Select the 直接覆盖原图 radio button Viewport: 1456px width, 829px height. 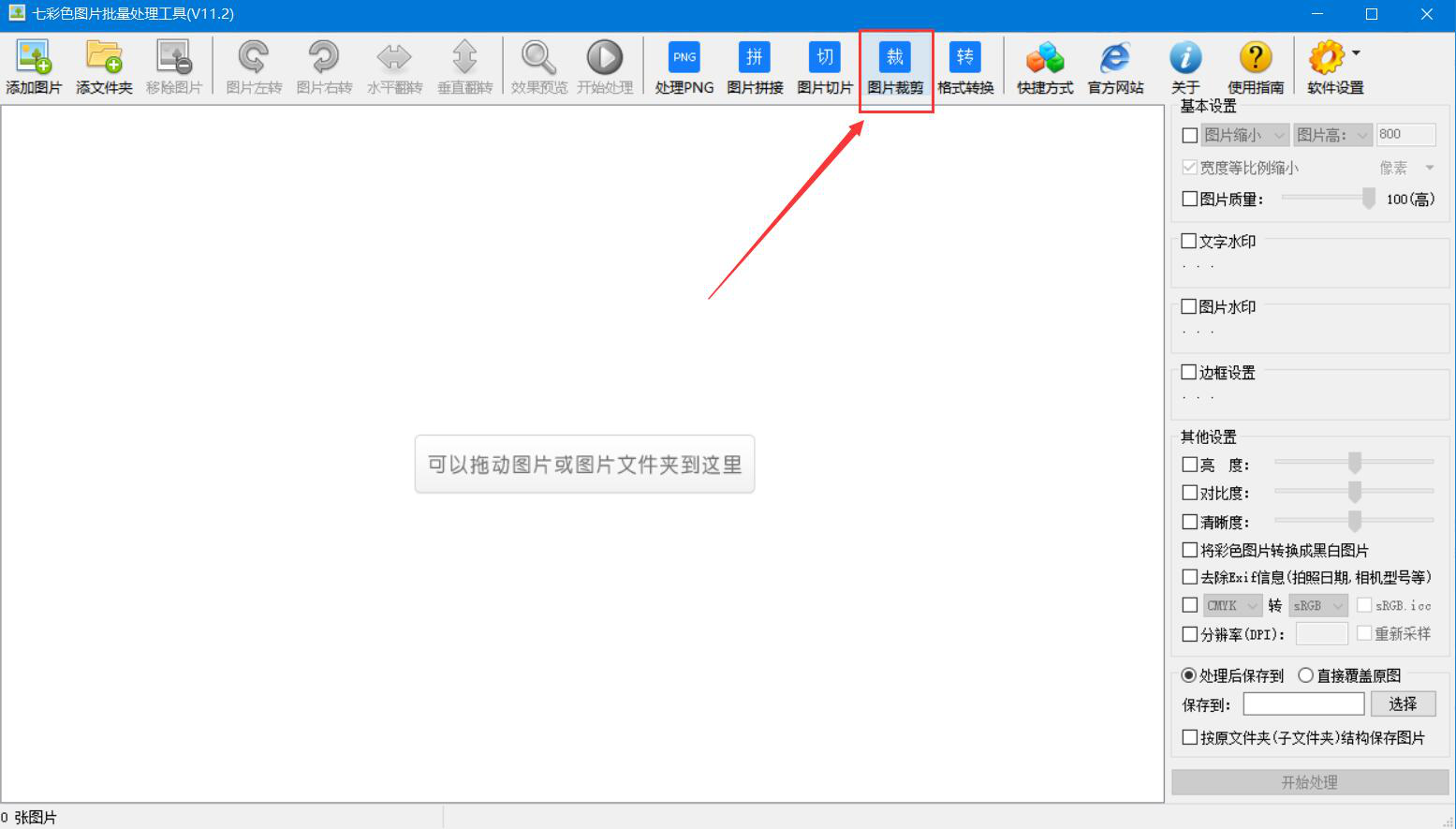1306,675
